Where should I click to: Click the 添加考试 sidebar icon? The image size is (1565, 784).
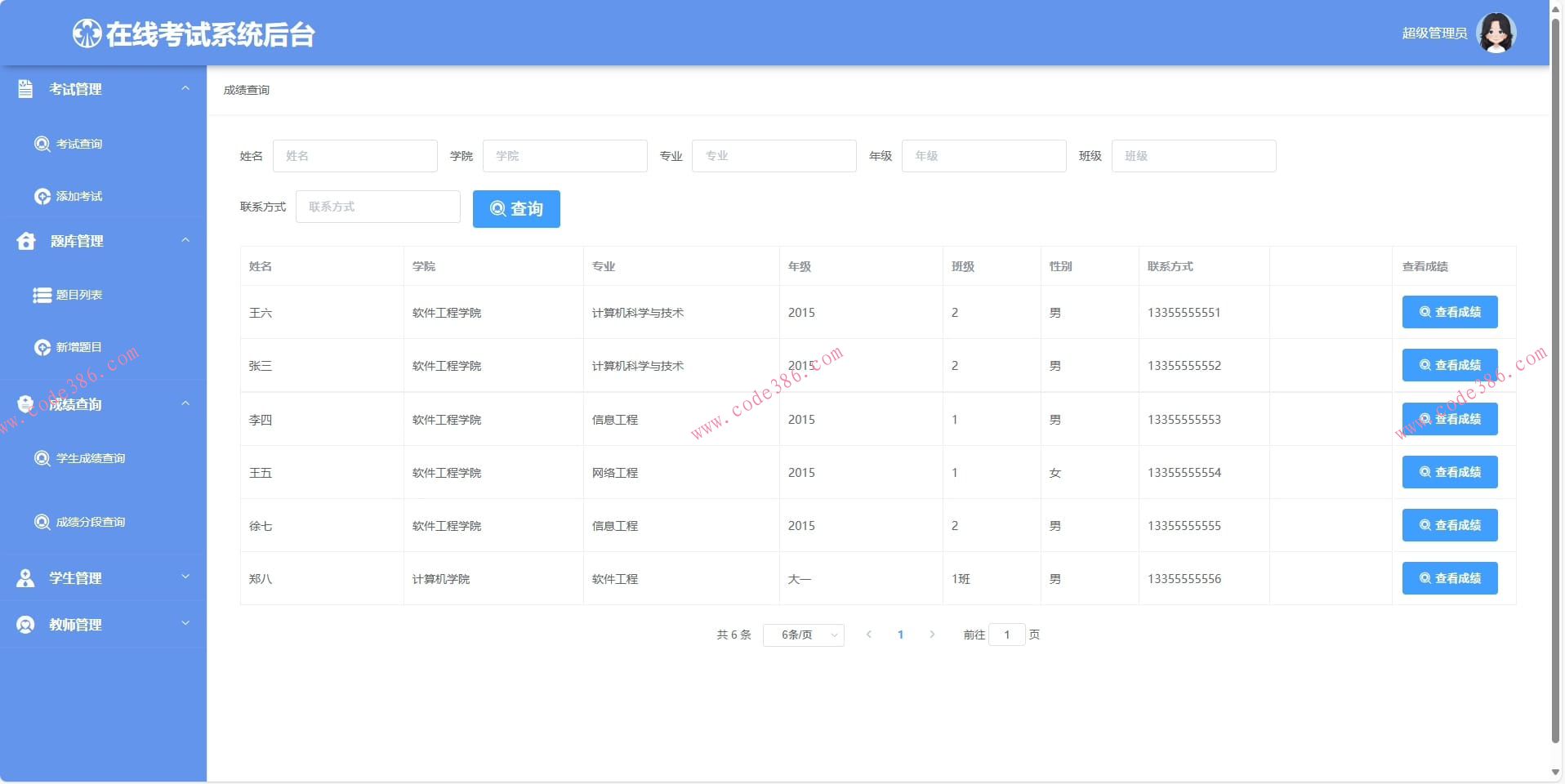coord(42,196)
